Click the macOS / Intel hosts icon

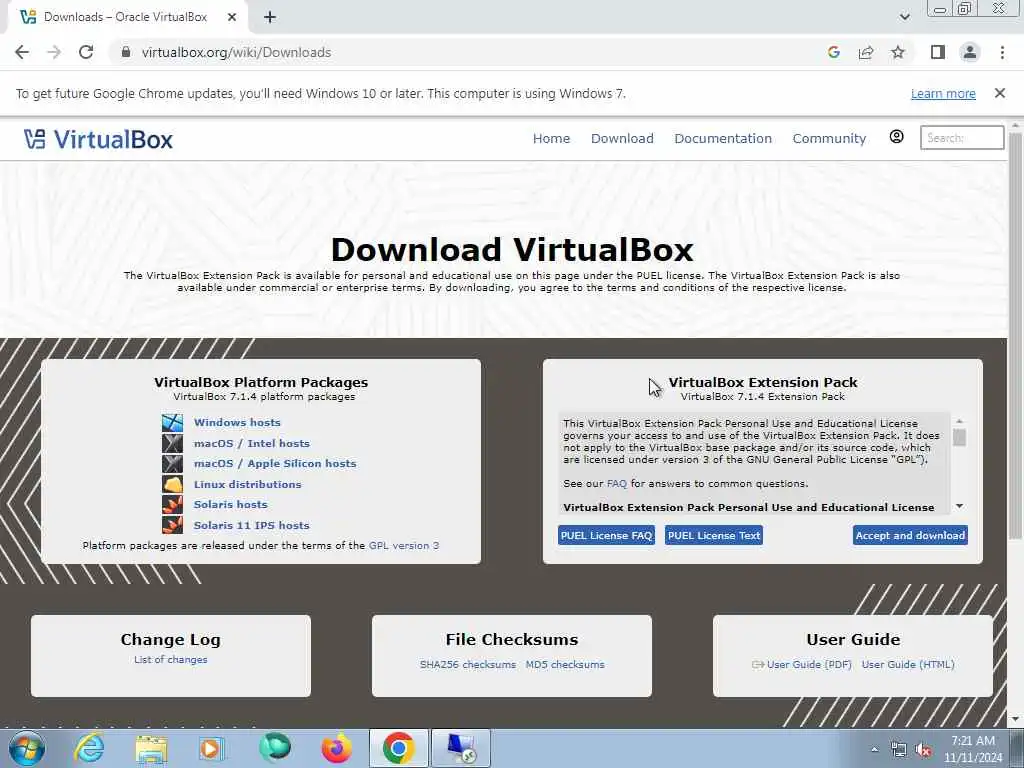point(172,443)
